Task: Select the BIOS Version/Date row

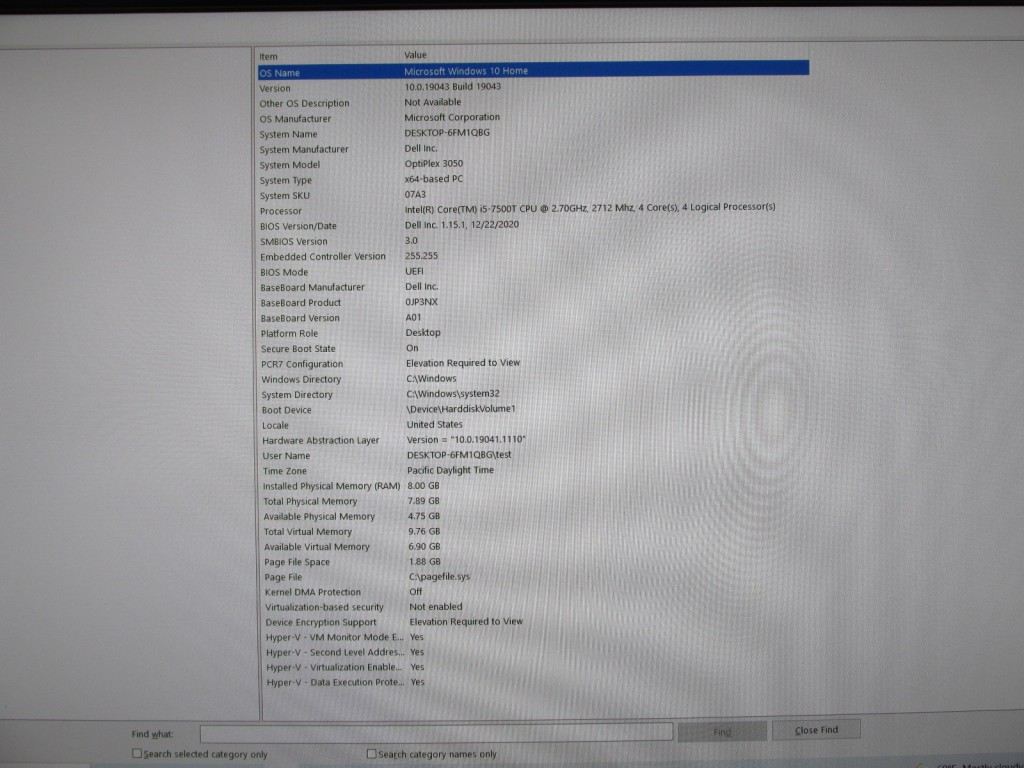Action: tap(533, 225)
